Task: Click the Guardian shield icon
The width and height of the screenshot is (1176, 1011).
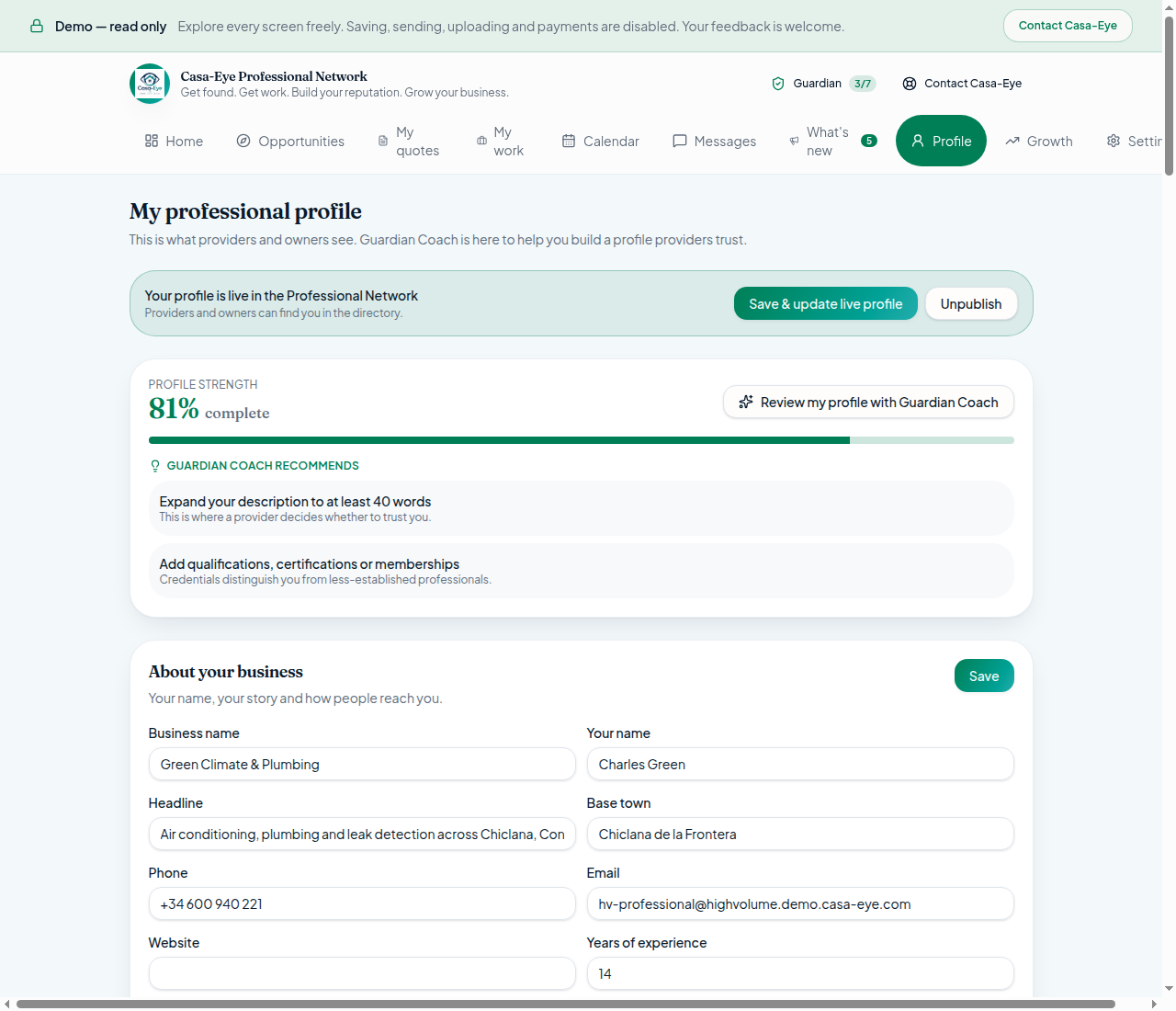Action: point(778,84)
